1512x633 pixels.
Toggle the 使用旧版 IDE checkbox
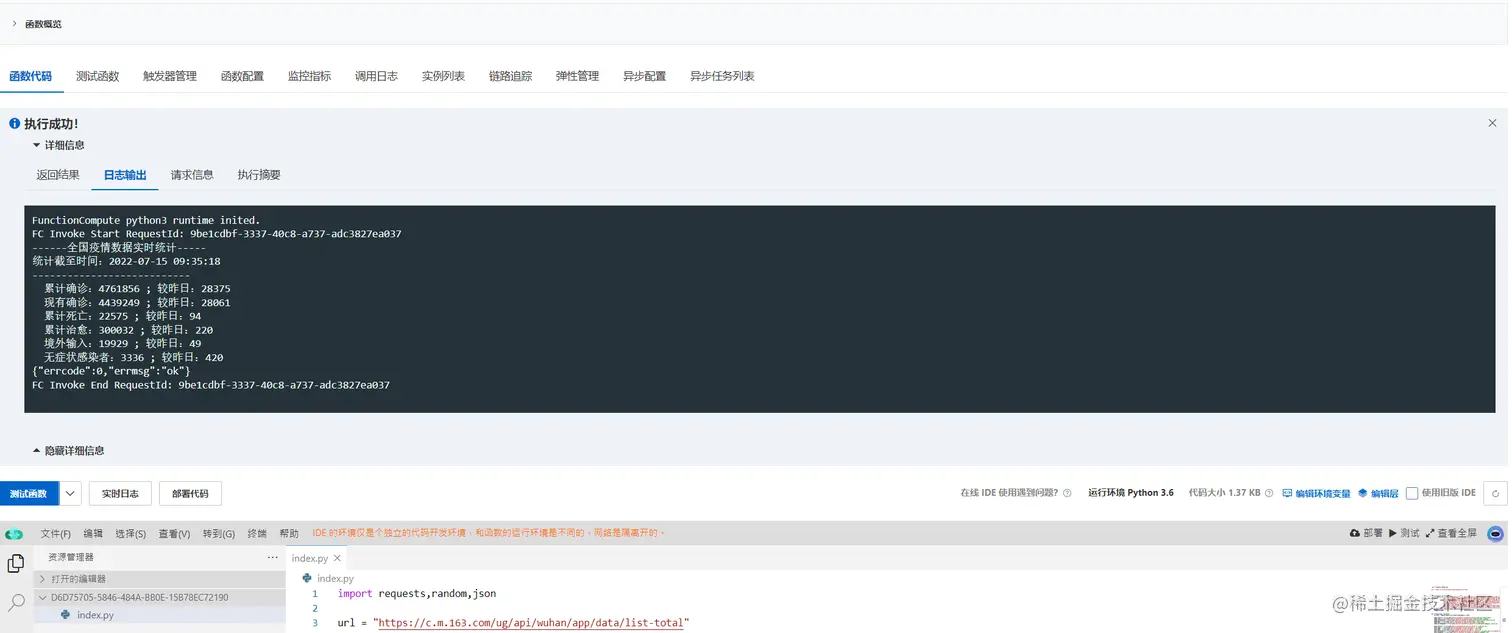pos(1412,493)
